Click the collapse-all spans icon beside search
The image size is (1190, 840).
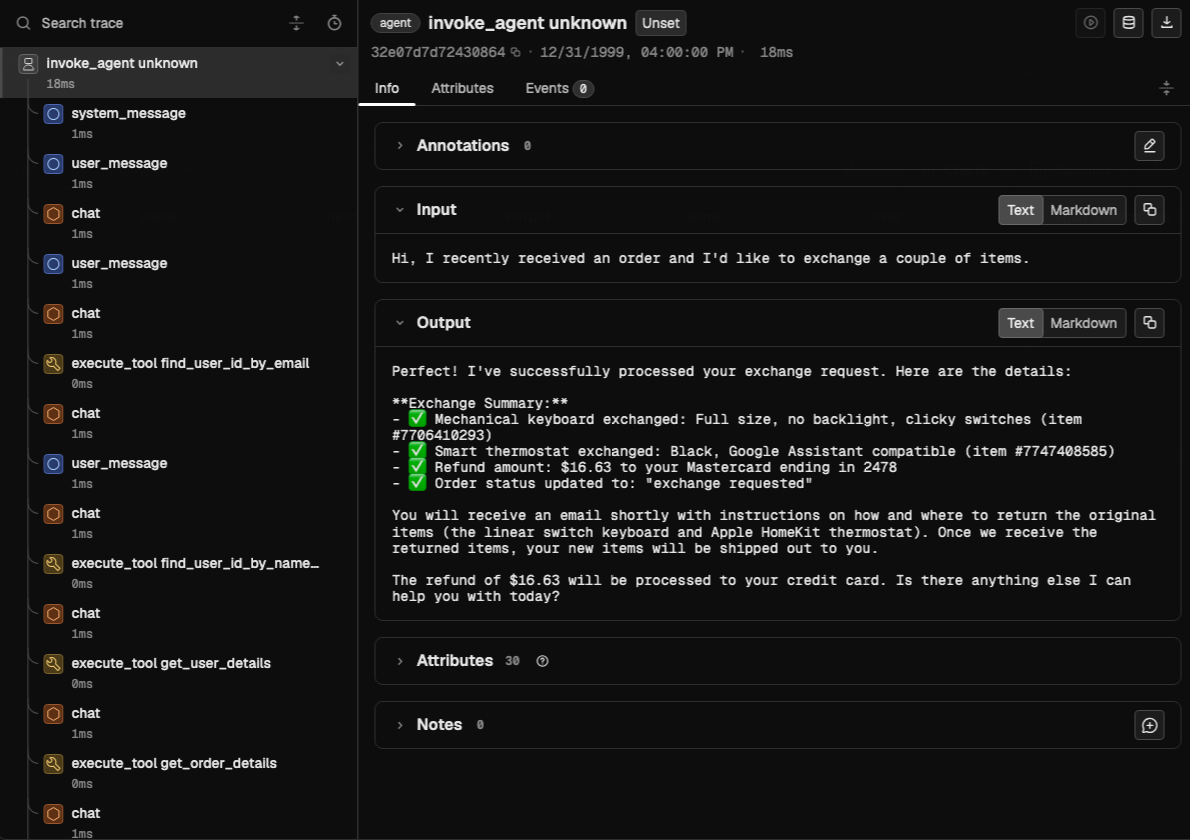[x=297, y=24]
